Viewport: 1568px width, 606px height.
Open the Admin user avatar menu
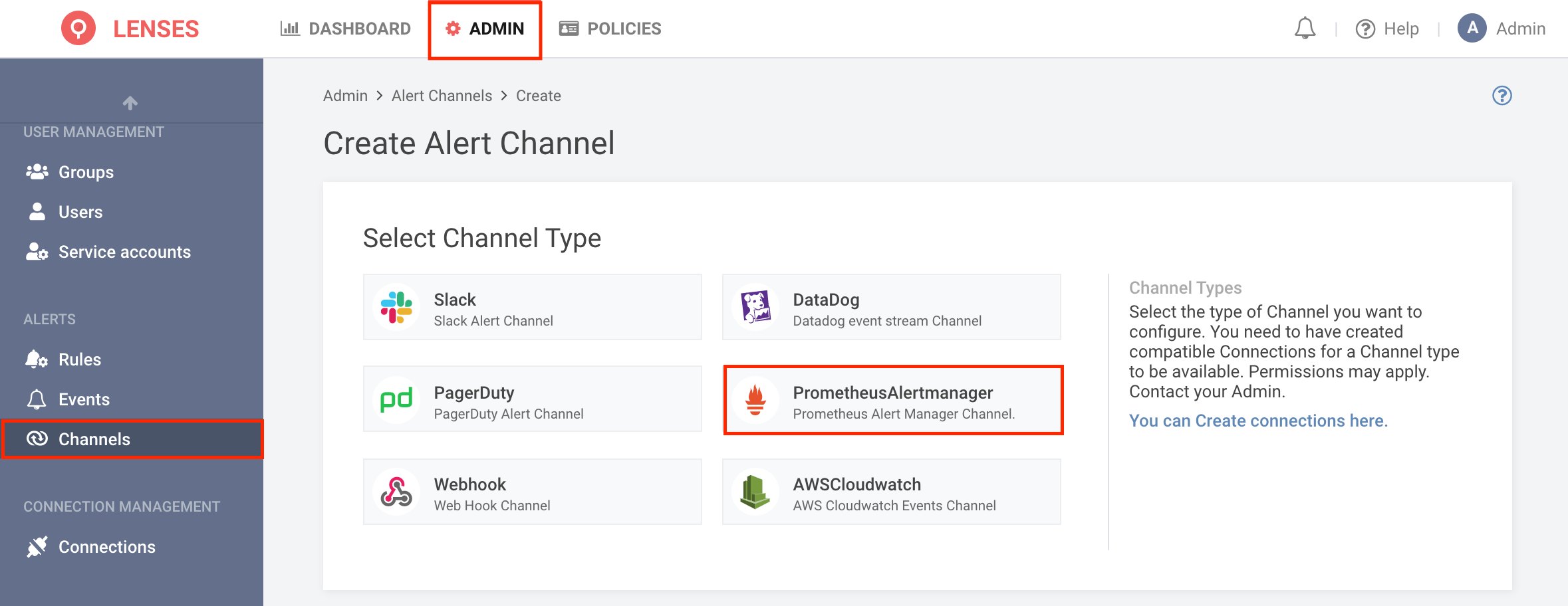point(1472,29)
